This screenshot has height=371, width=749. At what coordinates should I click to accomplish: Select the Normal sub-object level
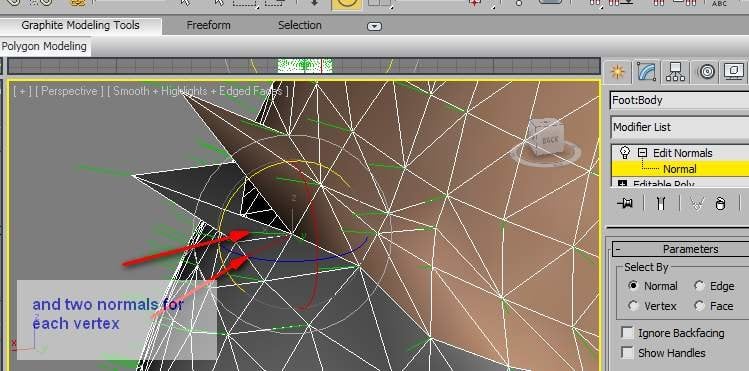coord(680,169)
